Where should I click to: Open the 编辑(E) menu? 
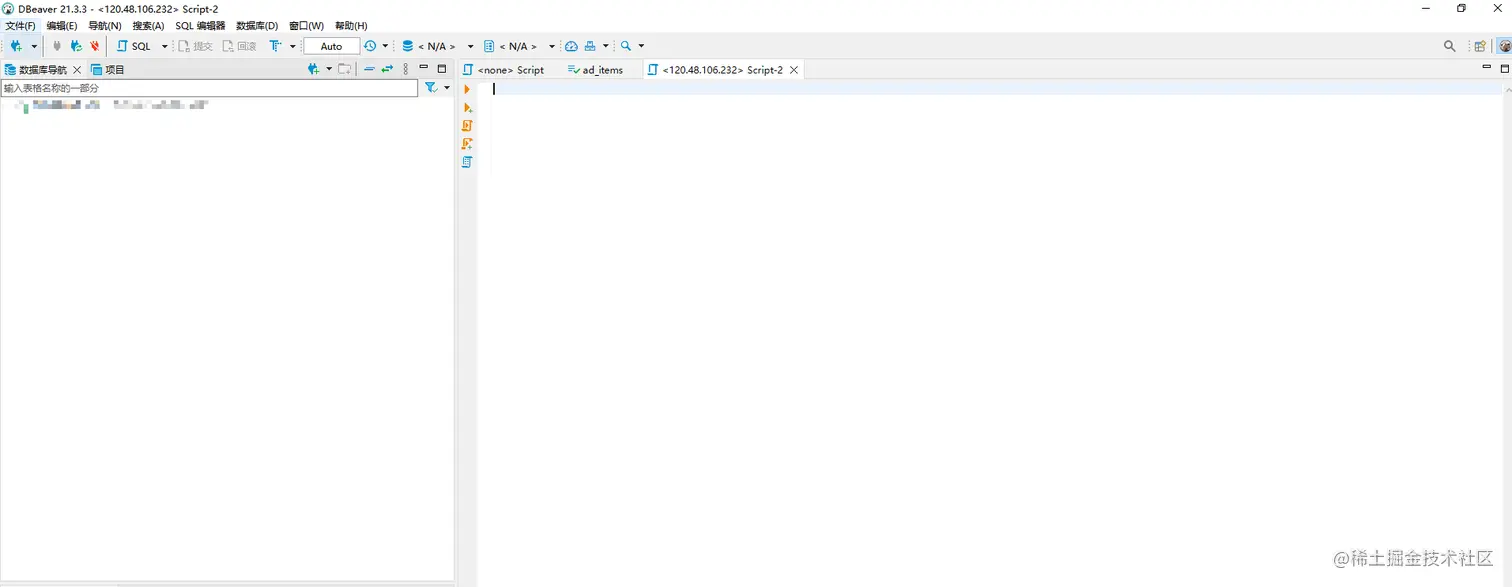(x=62, y=26)
